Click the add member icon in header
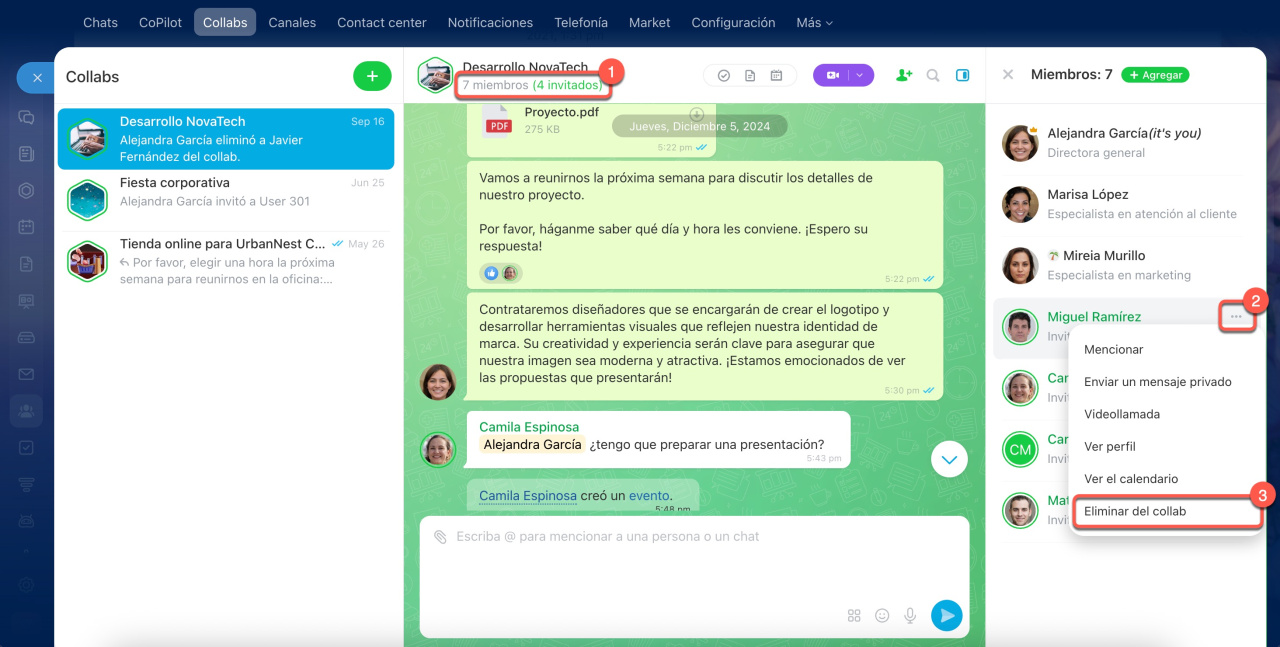This screenshot has height=647, width=1280. click(904, 75)
